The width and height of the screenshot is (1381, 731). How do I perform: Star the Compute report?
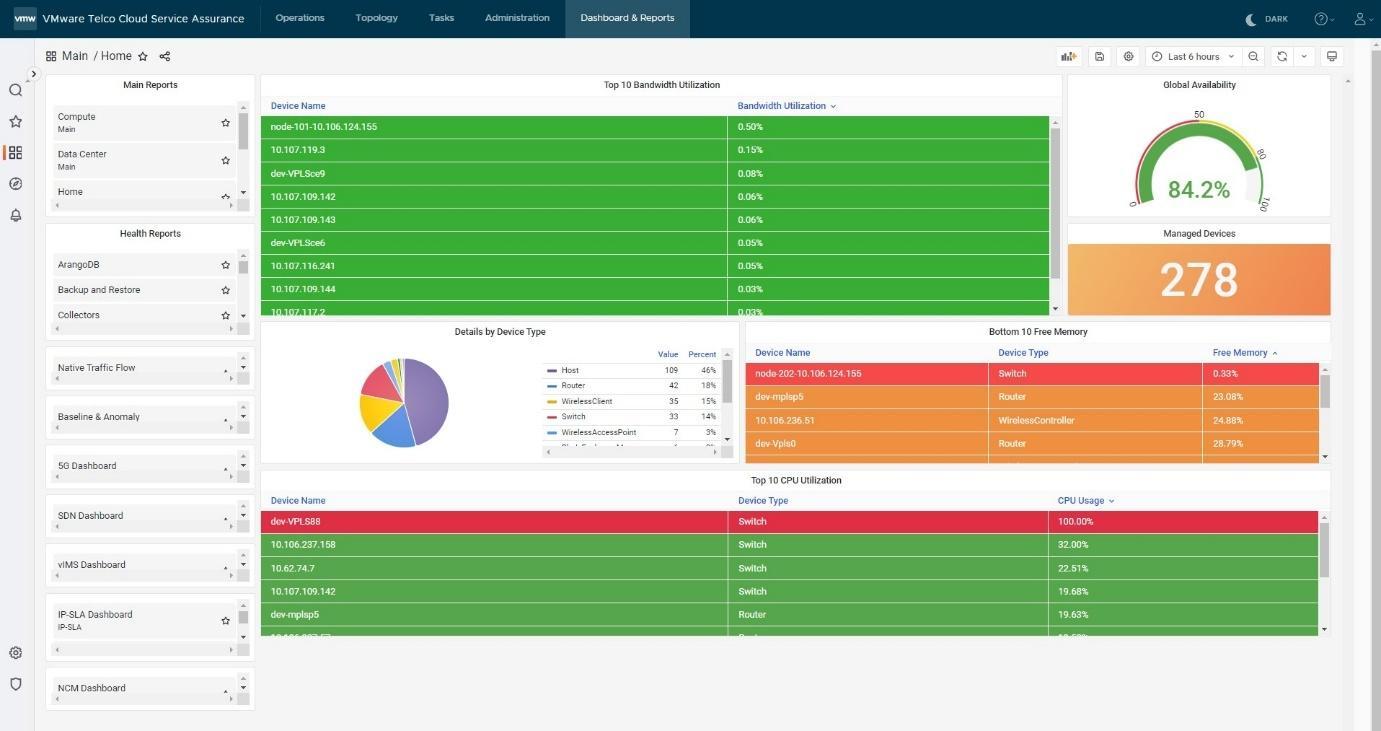[x=226, y=123]
